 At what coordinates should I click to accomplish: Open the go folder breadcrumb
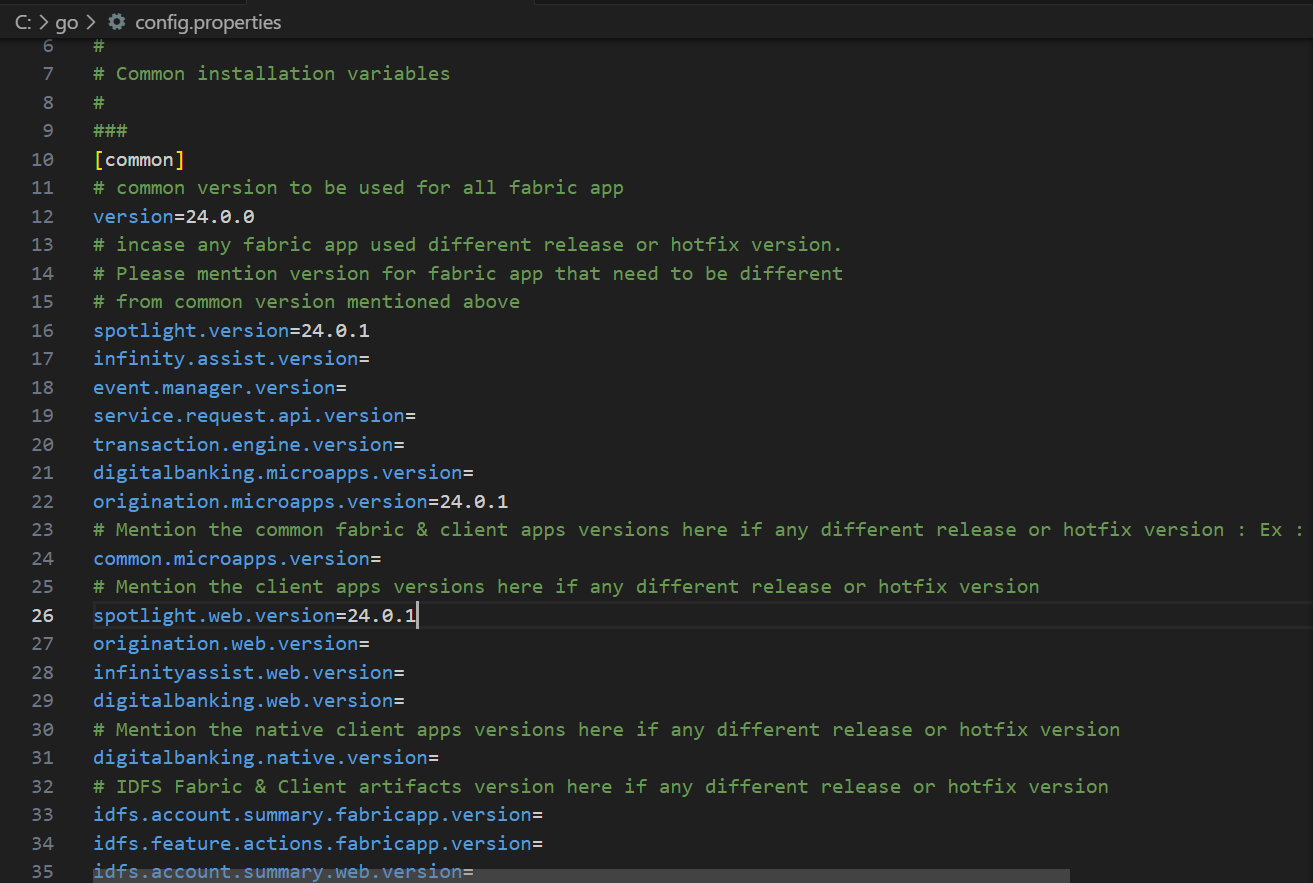tap(67, 22)
